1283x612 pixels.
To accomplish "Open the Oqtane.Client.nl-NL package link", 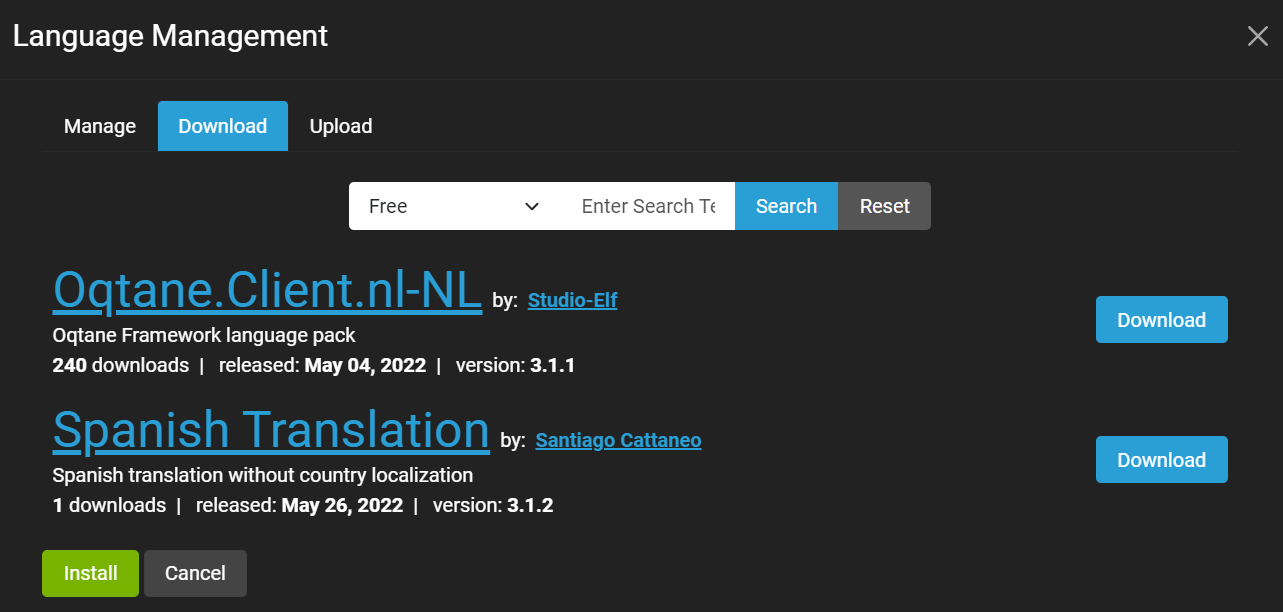I will [x=267, y=289].
